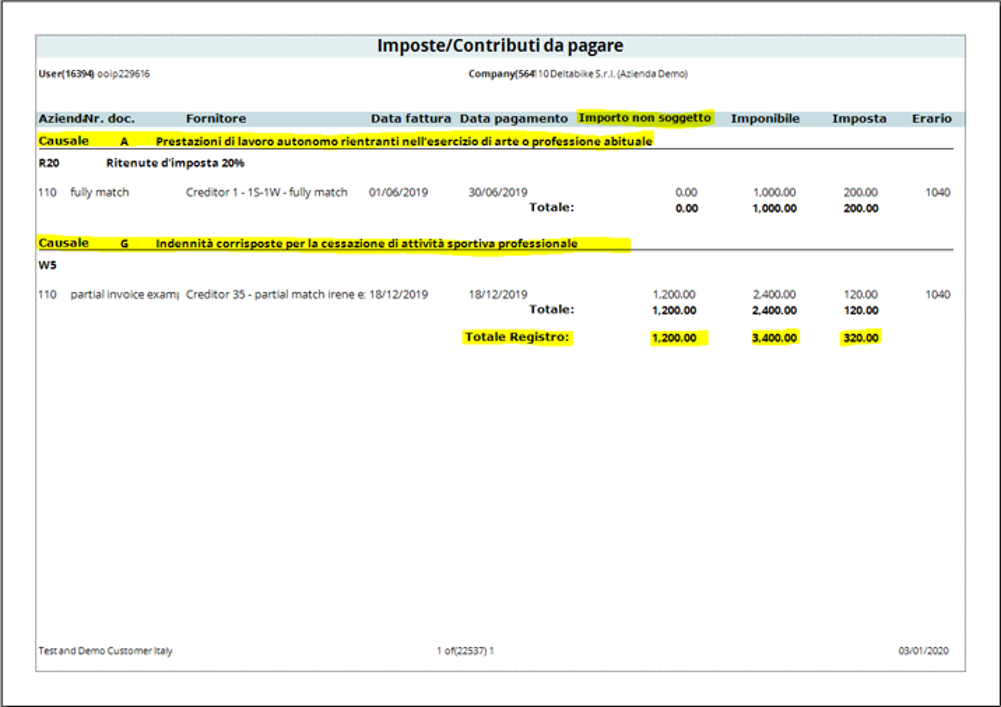Click the footer text Test and Demo Customer Italy

coord(105,651)
